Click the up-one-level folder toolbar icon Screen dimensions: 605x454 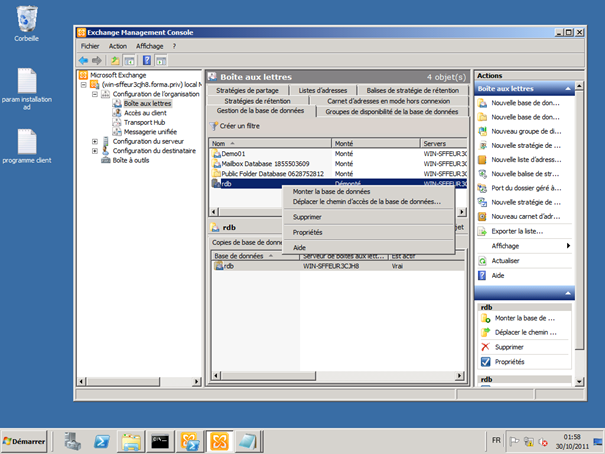[115, 61]
